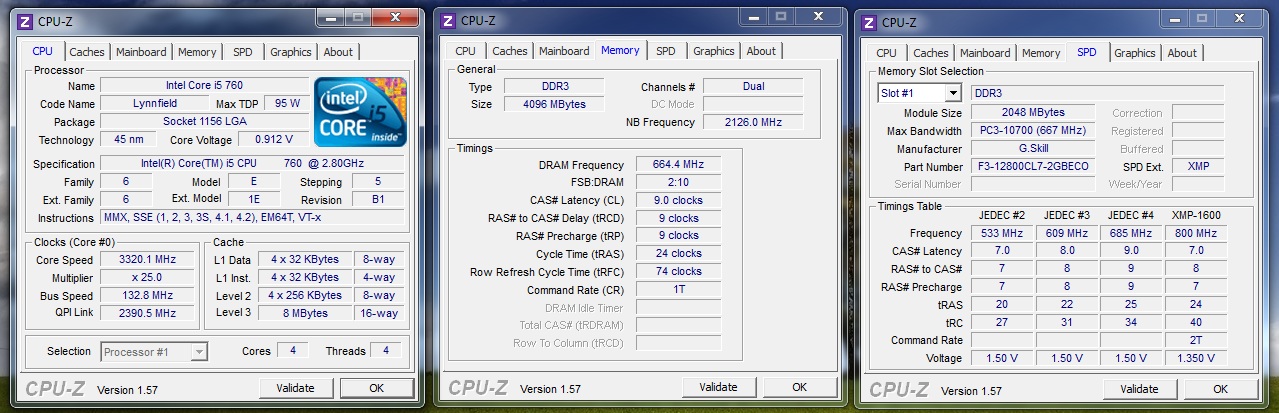Click the processor Name field Intel Core i5 760

pos(204,86)
